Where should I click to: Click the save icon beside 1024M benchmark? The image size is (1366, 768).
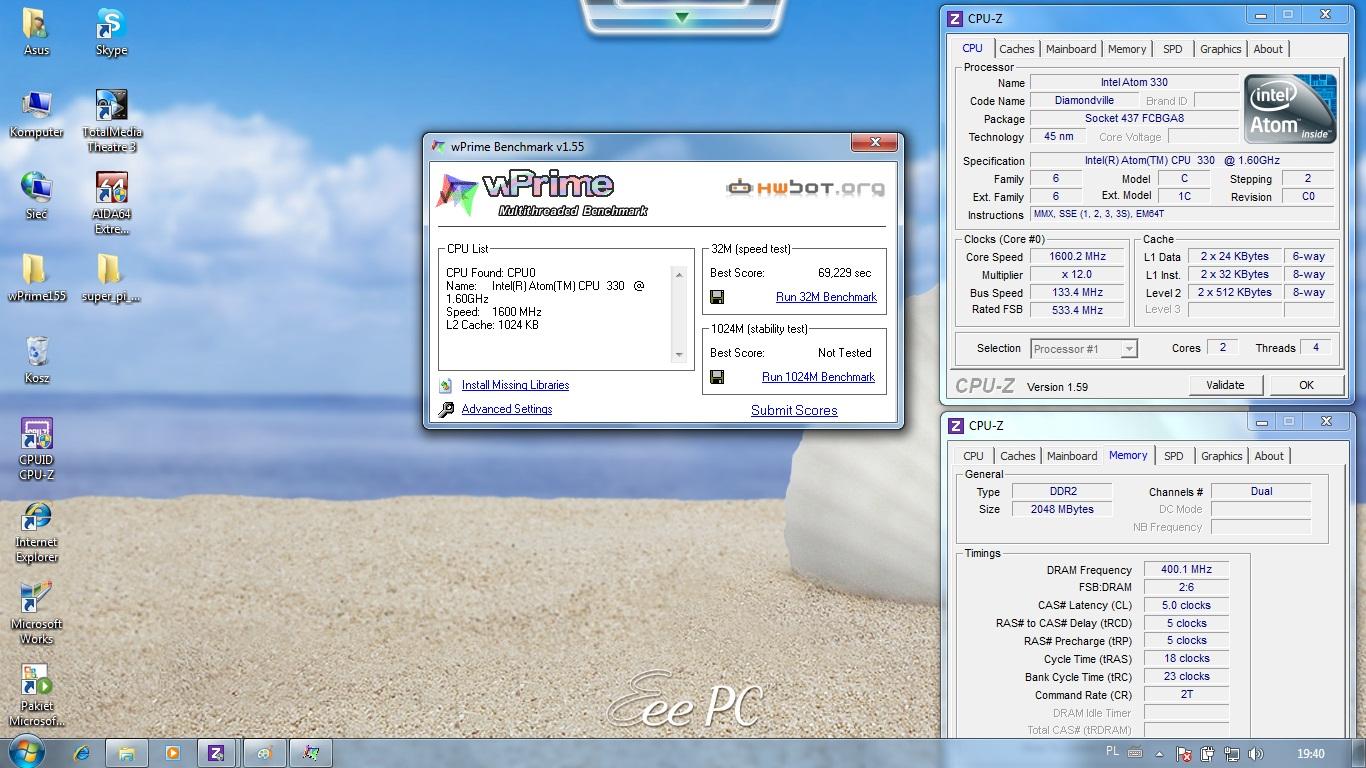pos(717,377)
